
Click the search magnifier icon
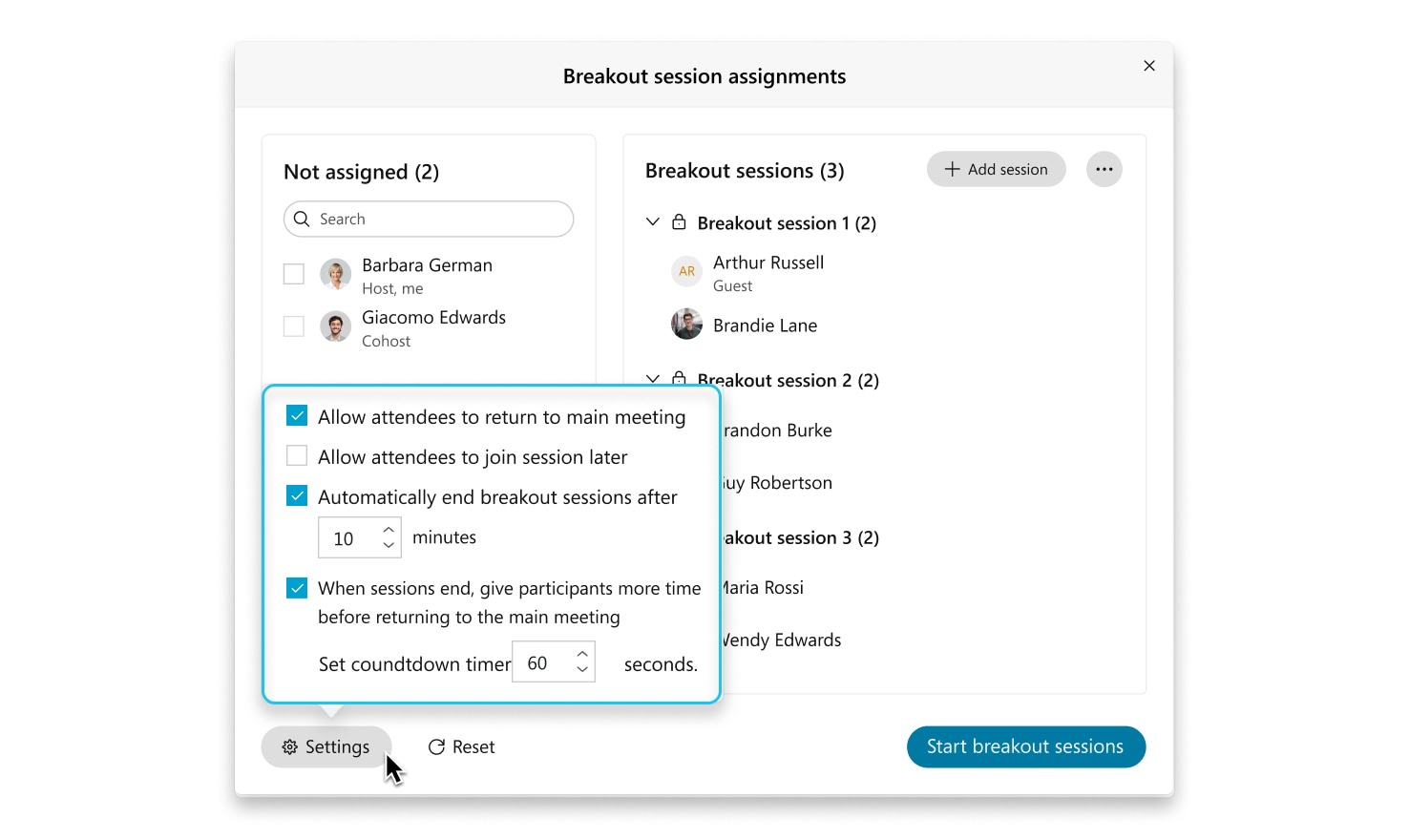[302, 219]
